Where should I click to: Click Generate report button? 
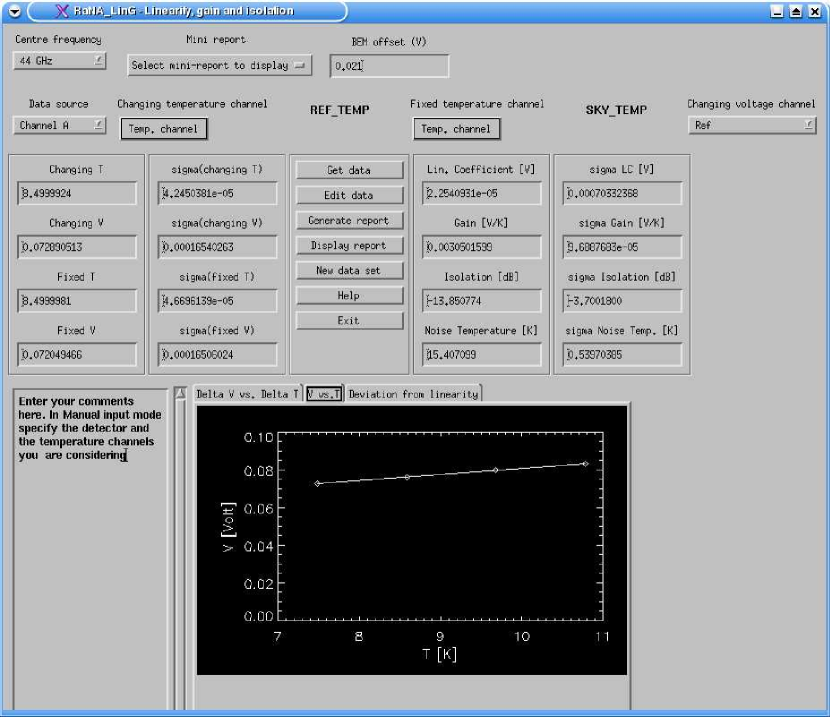click(x=348, y=221)
